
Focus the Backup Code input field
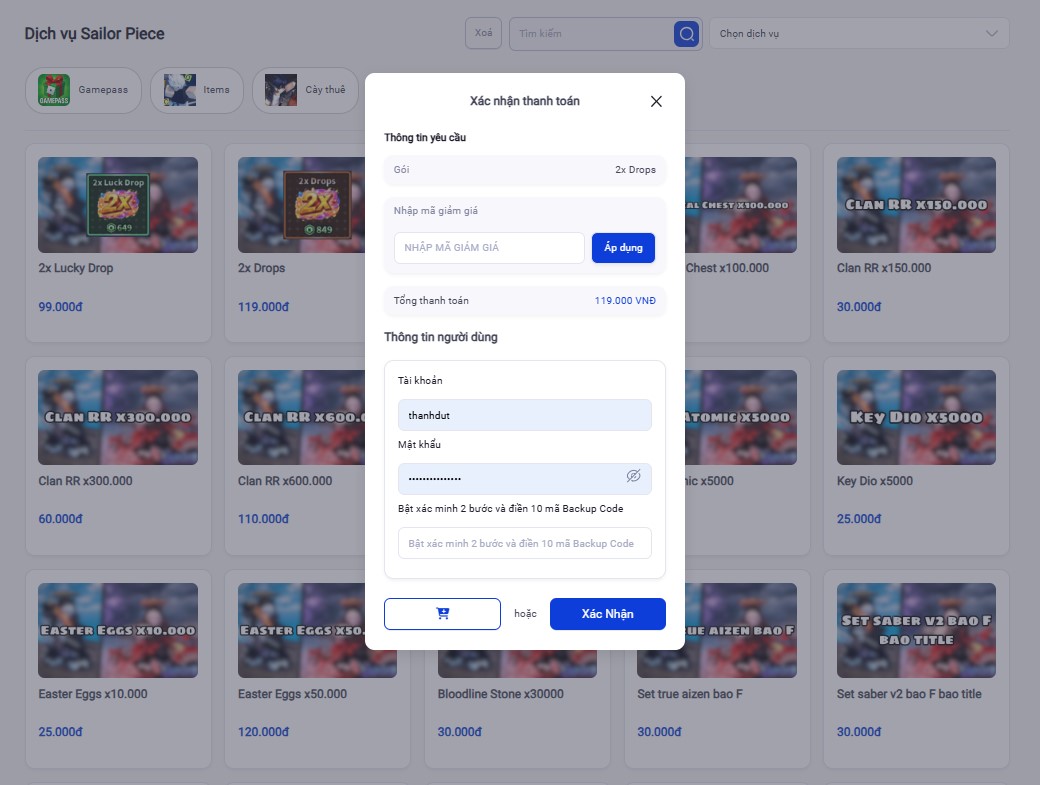[525, 543]
